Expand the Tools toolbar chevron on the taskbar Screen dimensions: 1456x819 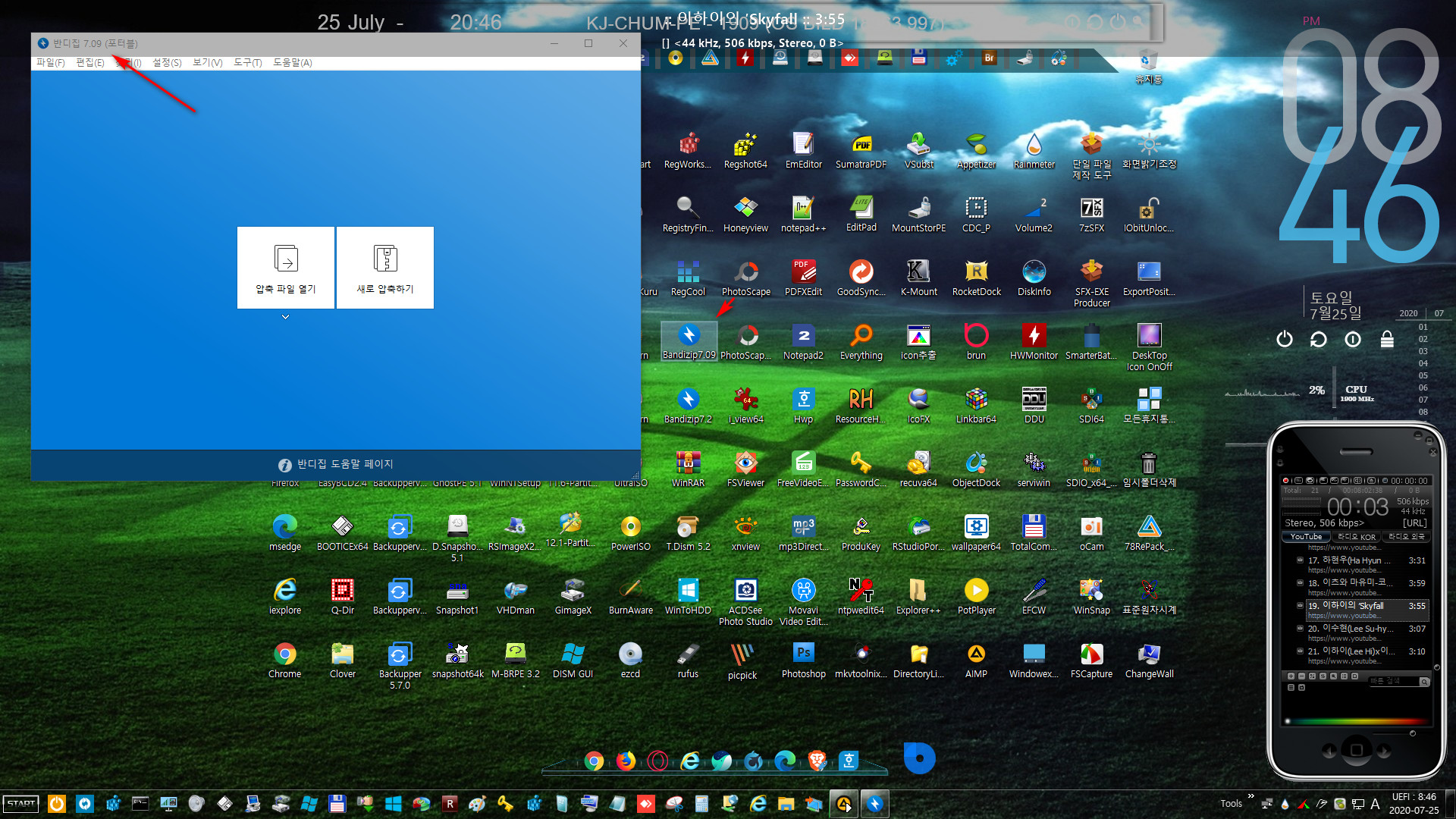tap(1250, 797)
